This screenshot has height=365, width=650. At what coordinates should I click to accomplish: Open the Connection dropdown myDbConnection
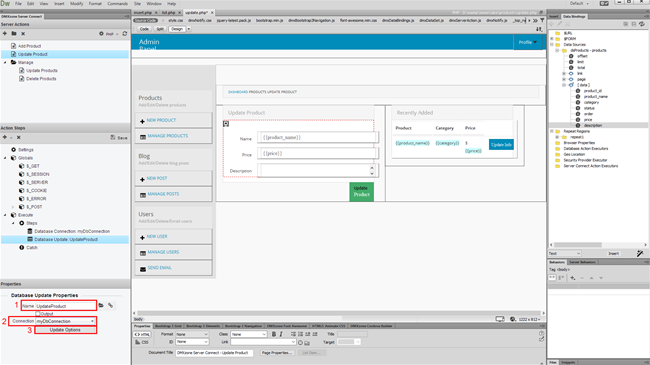coord(65,321)
